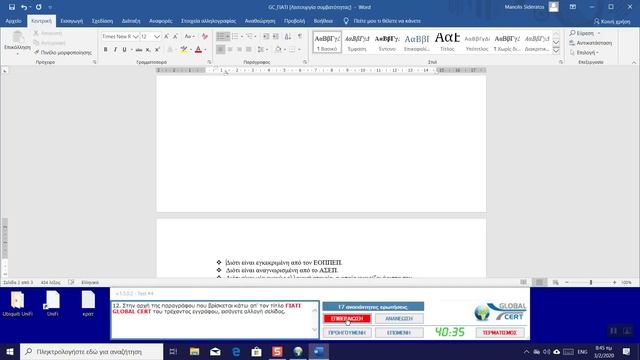The image size is (640, 360).
Task: Expand the Styles gallery More arrow
Action: 556,51
